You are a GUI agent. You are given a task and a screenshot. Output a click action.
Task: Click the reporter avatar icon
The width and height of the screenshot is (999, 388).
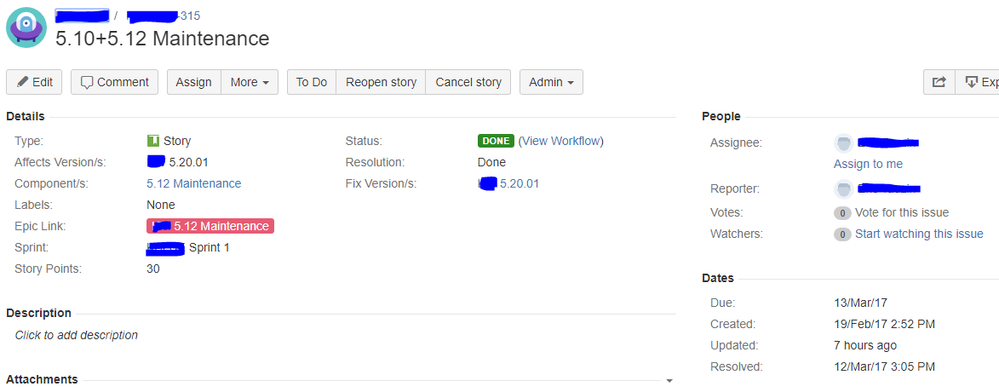pos(844,189)
